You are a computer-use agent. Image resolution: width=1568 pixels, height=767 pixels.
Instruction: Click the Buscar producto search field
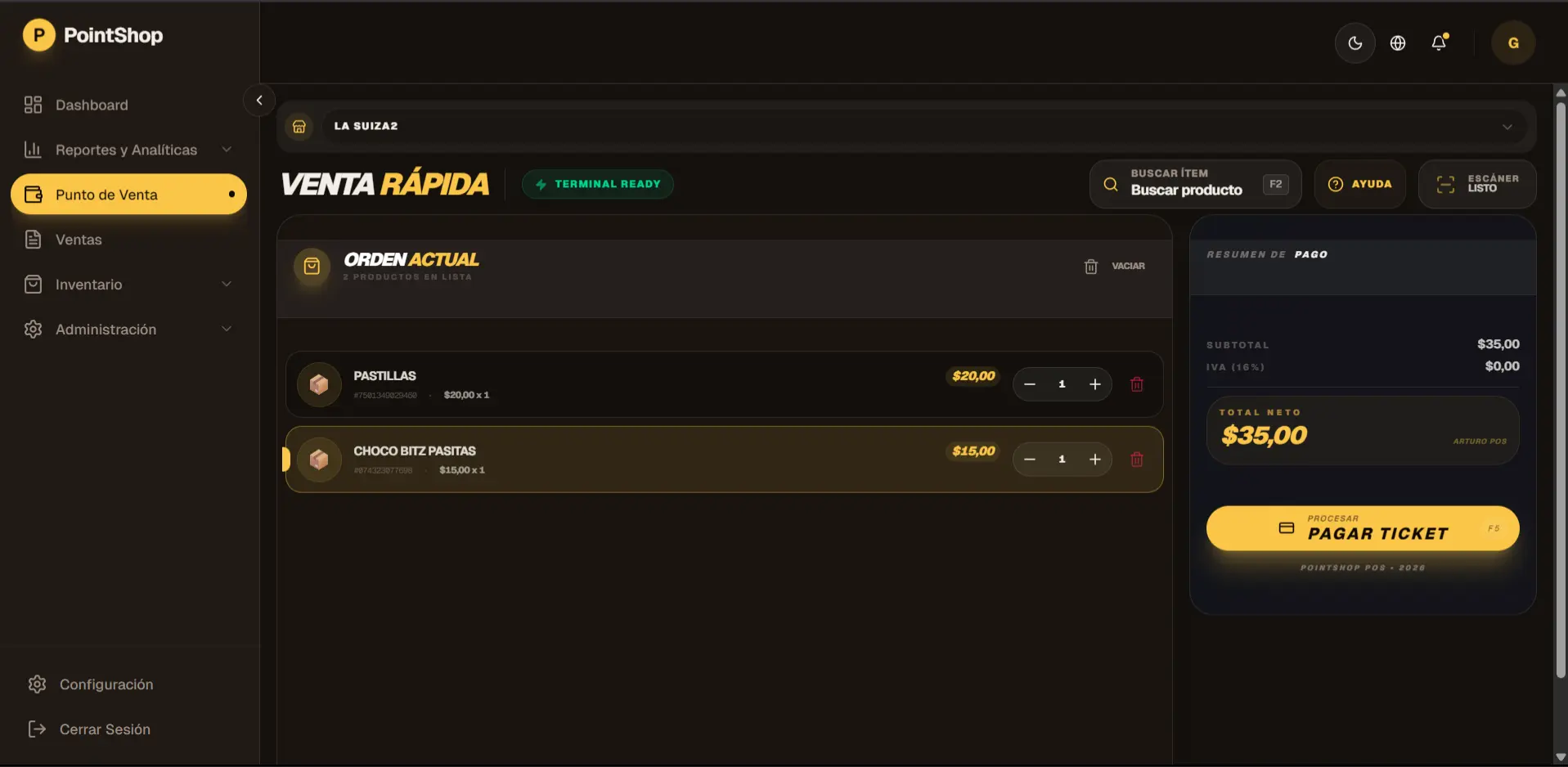click(x=1186, y=185)
